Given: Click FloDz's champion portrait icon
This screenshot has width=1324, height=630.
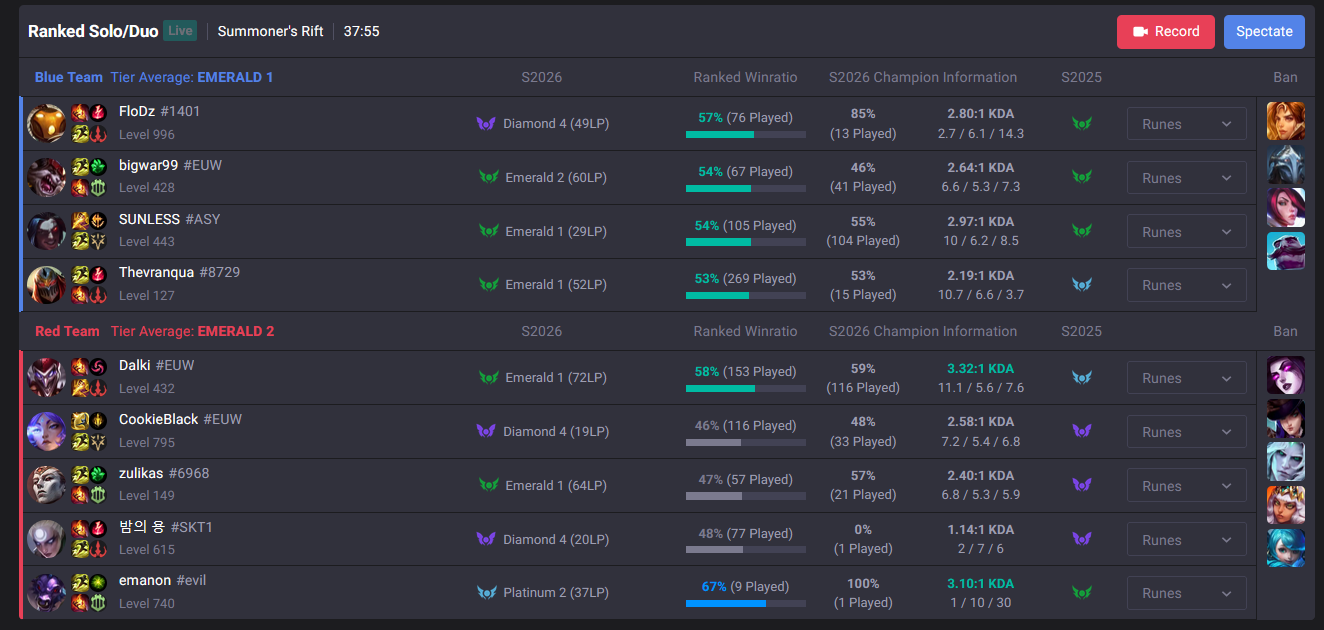Looking at the screenshot, I should [46, 124].
